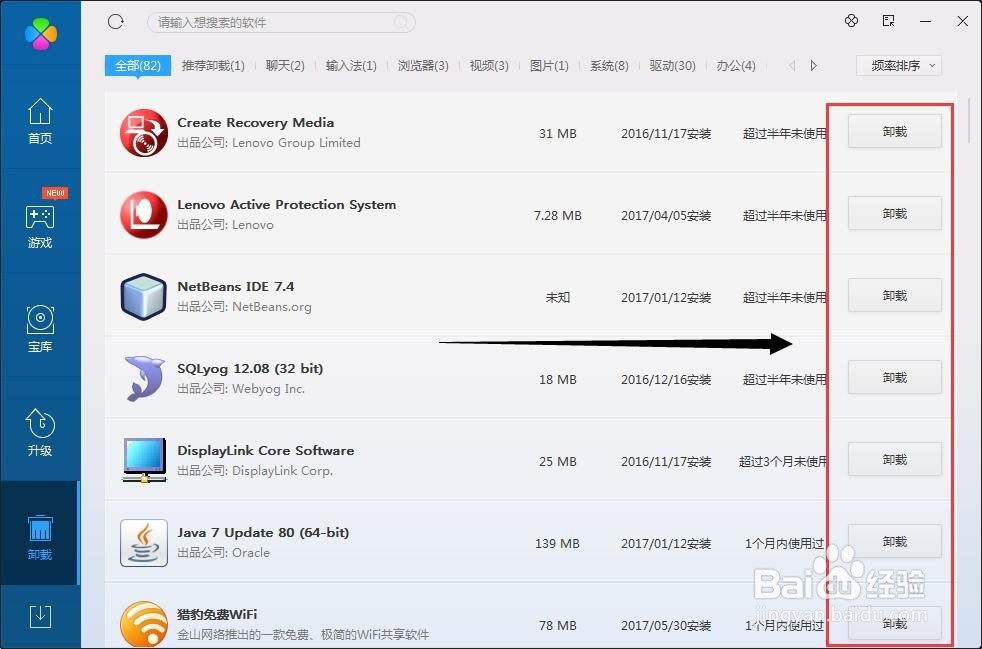Click '2016/12/16安装' install date

[x=666, y=380]
